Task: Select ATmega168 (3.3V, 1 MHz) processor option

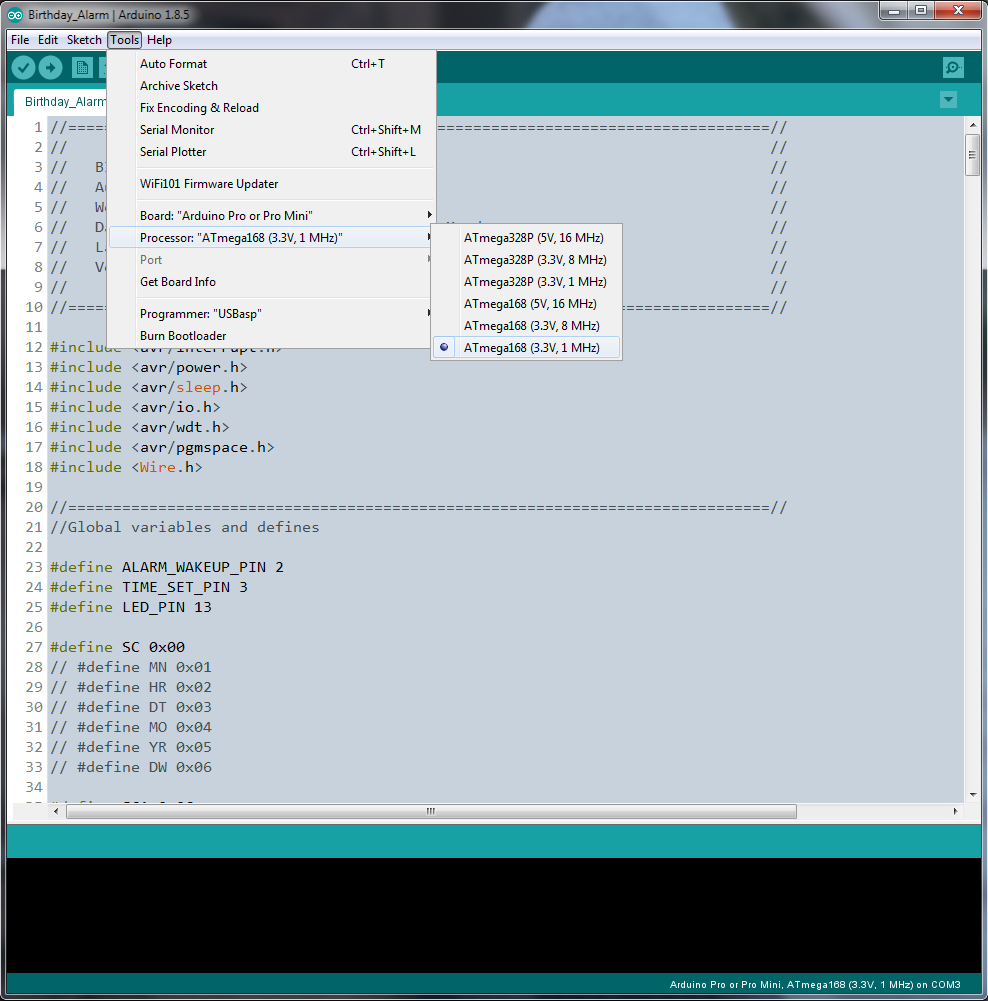Action: point(531,348)
